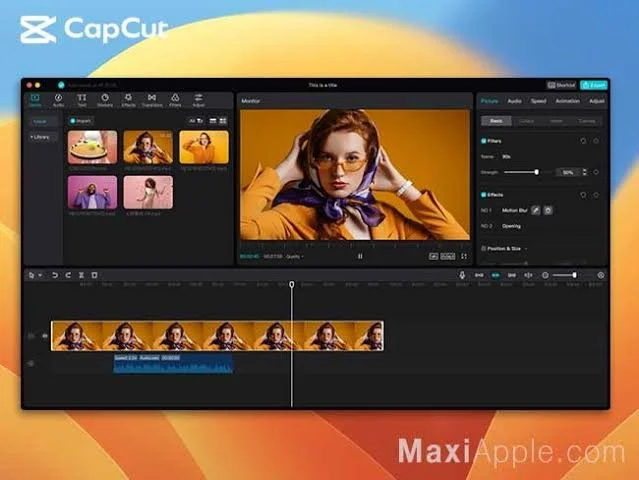Click the split clip icon

(x=81, y=275)
